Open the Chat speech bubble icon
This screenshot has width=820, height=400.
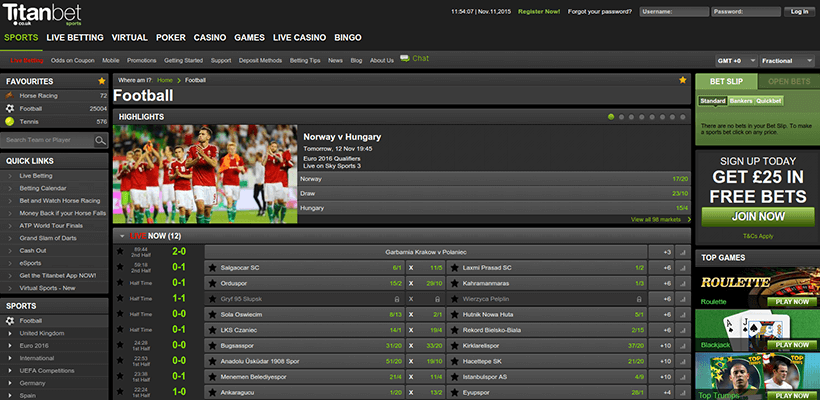(x=405, y=59)
